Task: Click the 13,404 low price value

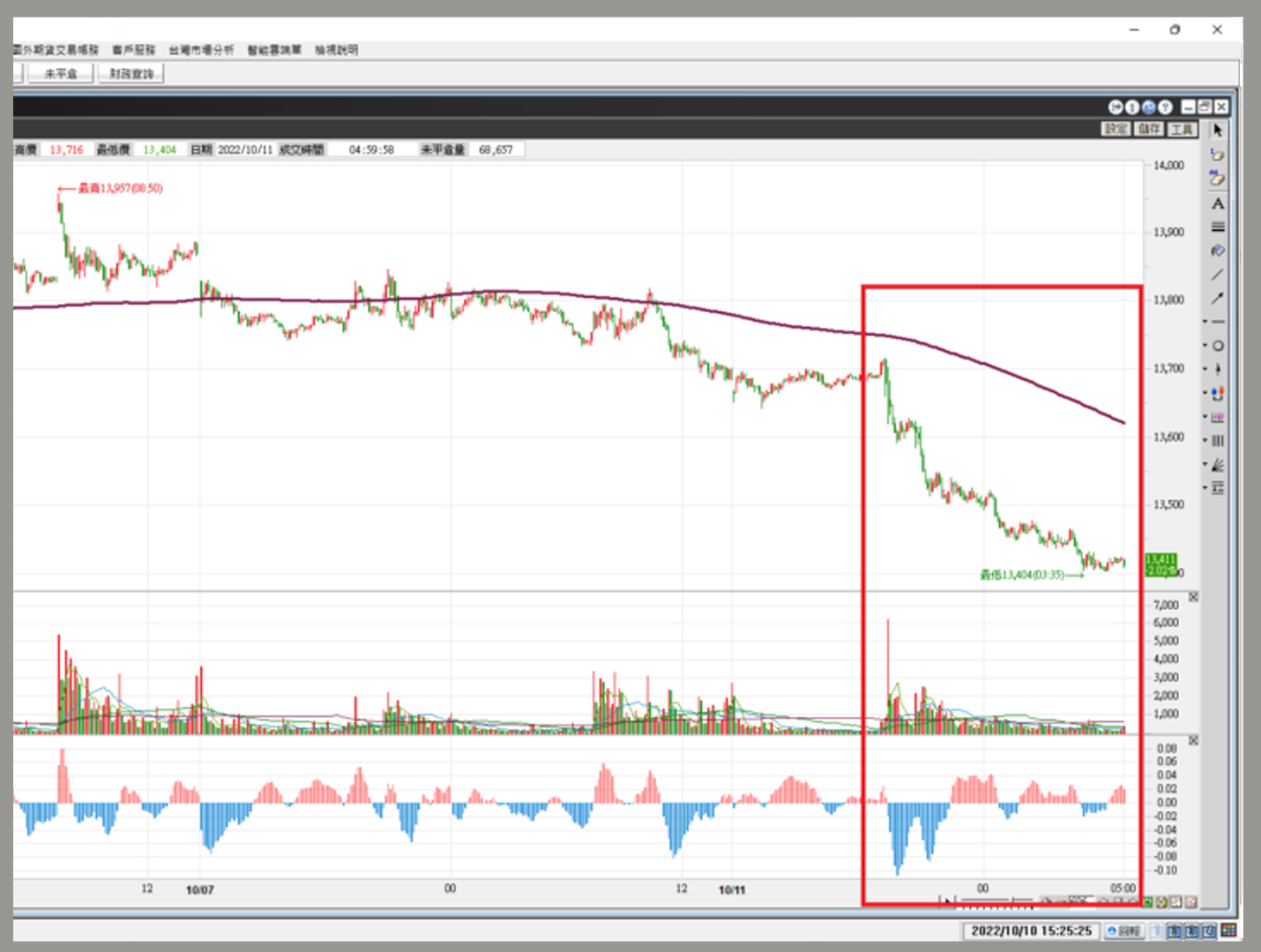Action: coord(160,150)
